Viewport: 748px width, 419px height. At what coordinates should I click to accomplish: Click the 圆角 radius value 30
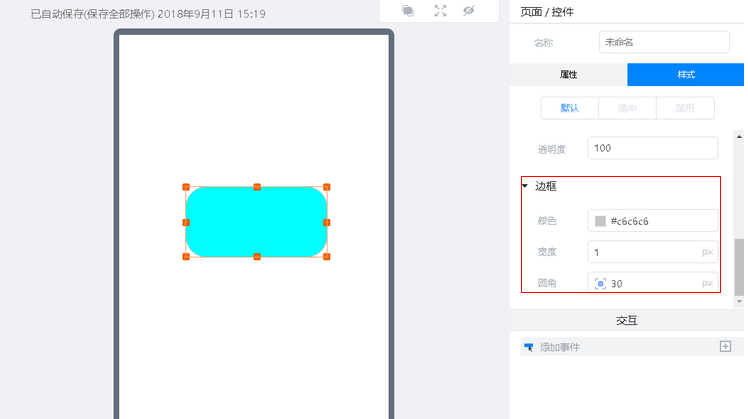pyautogui.click(x=616, y=284)
